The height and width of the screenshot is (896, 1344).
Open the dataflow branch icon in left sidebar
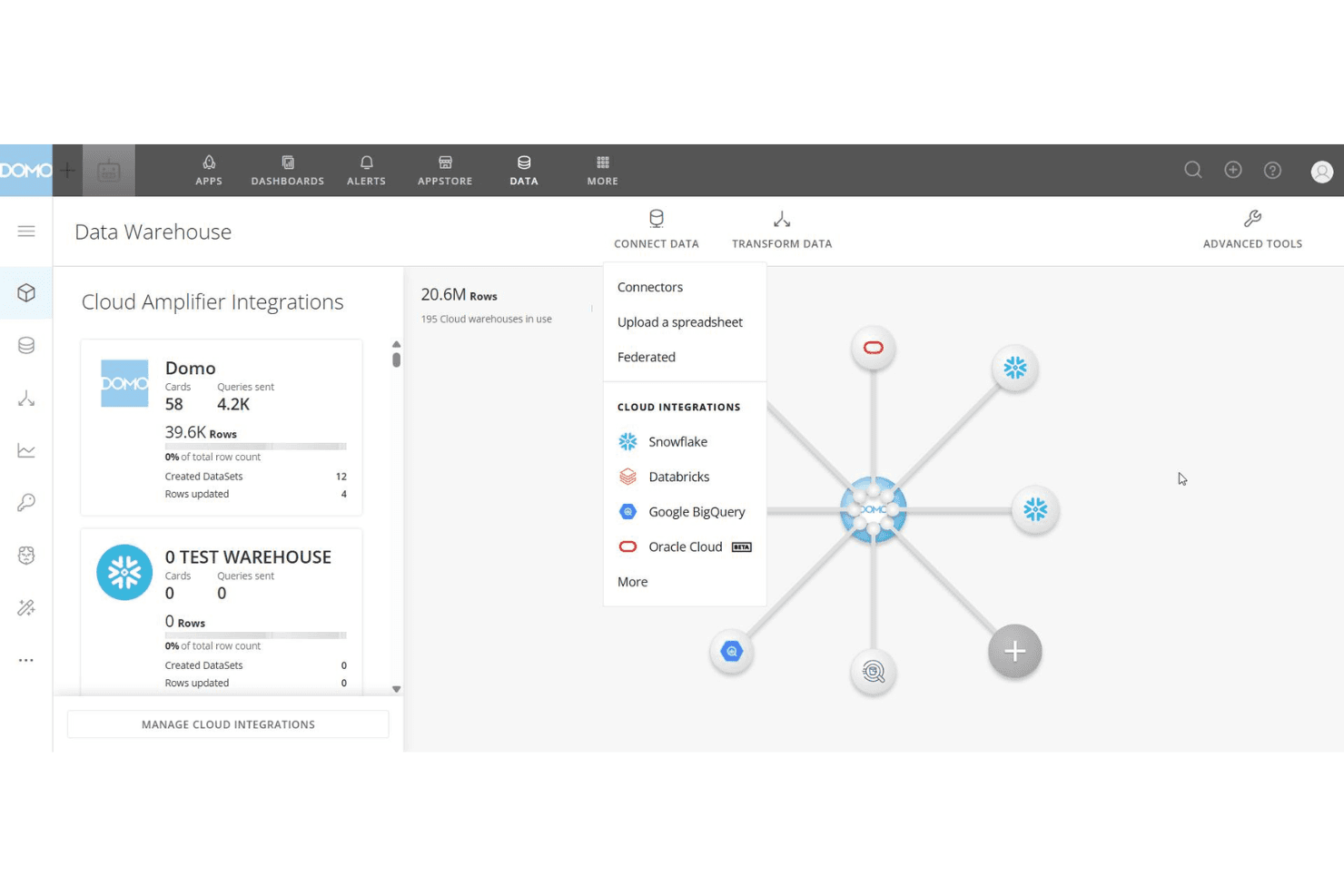[x=26, y=398]
